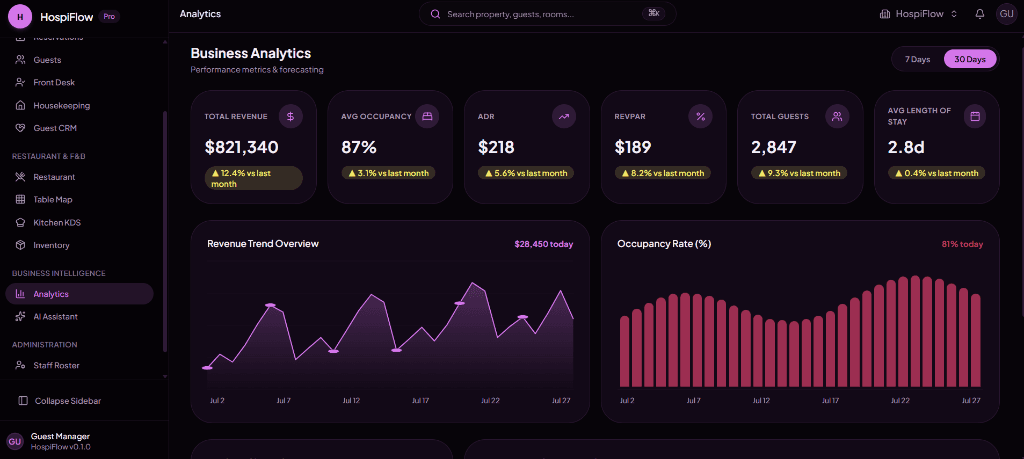The height and width of the screenshot is (459, 1024).
Task: Click the ⌘K shortcut badge
Action: (x=654, y=14)
